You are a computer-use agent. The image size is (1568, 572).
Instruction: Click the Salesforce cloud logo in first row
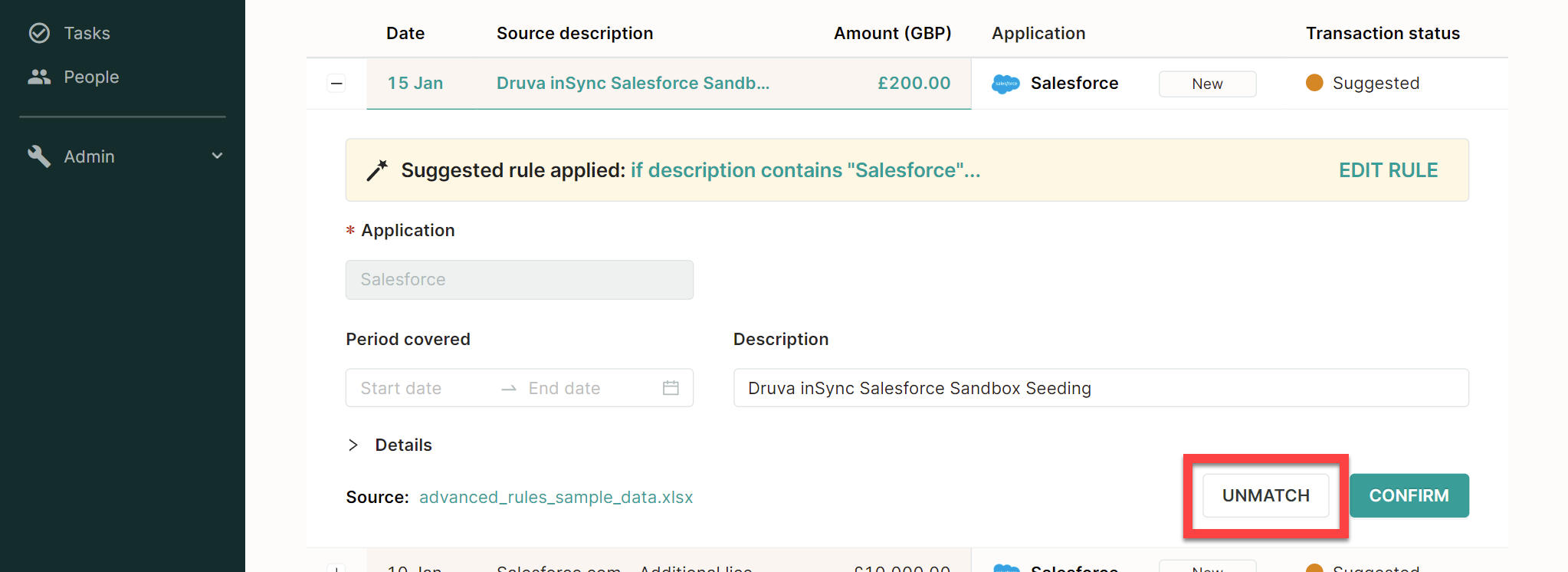click(x=1005, y=84)
